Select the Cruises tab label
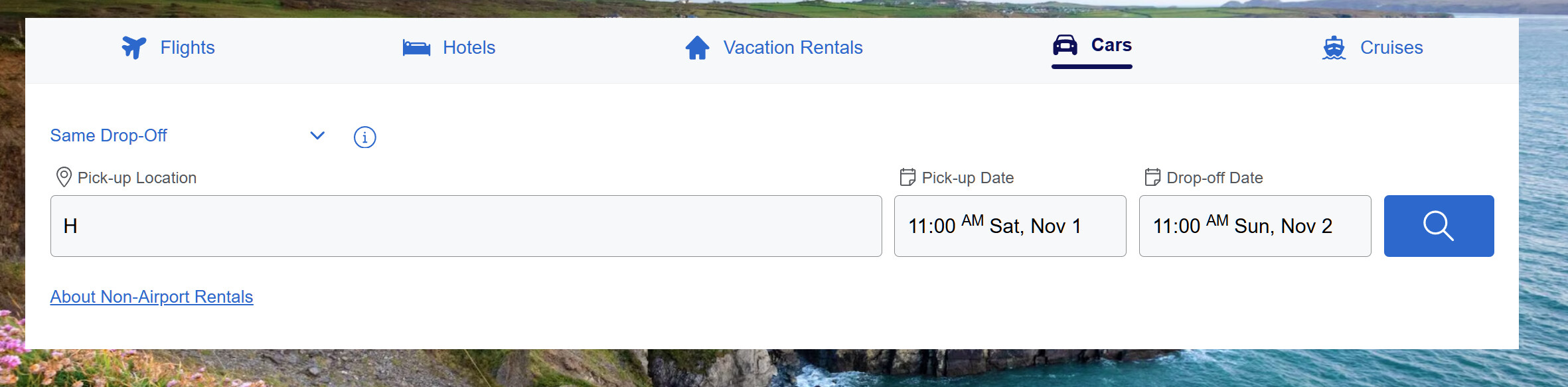This screenshot has height=387, width=1568. [1391, 48]
